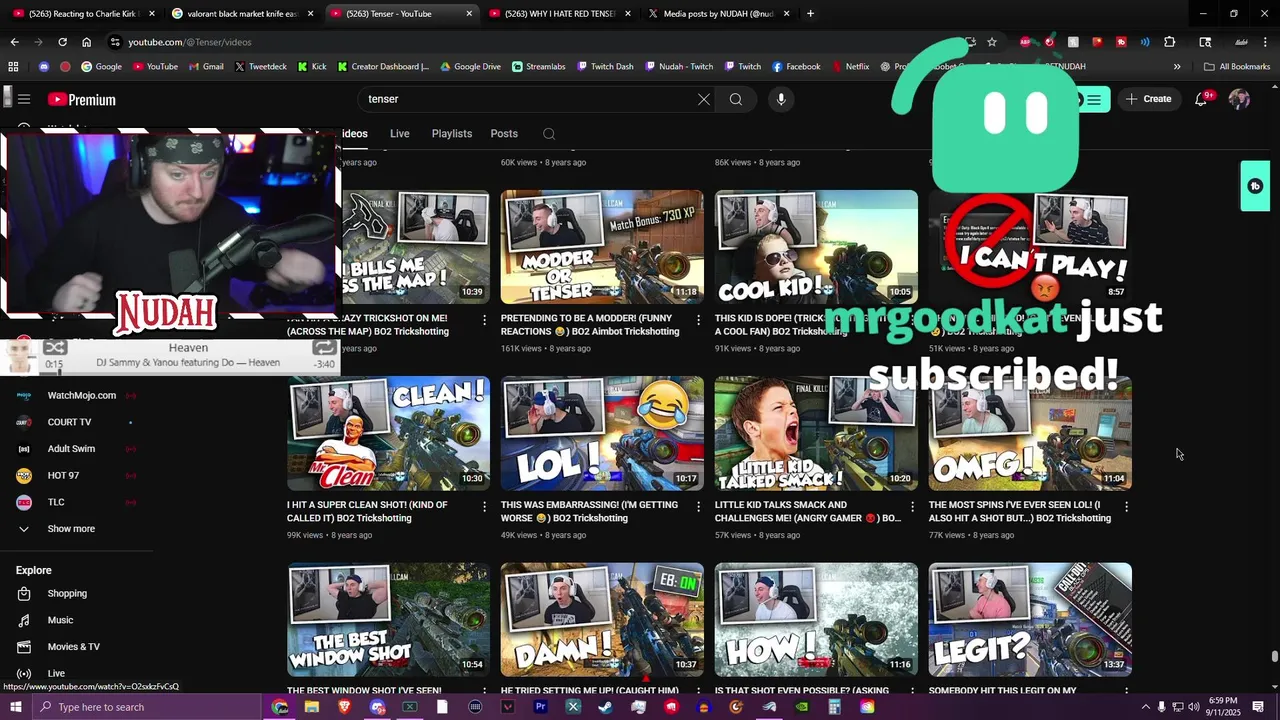Screen dimensions: 1280x720
Task: Click the Windows taskbar search box
Action: click(x=148, y=707)
